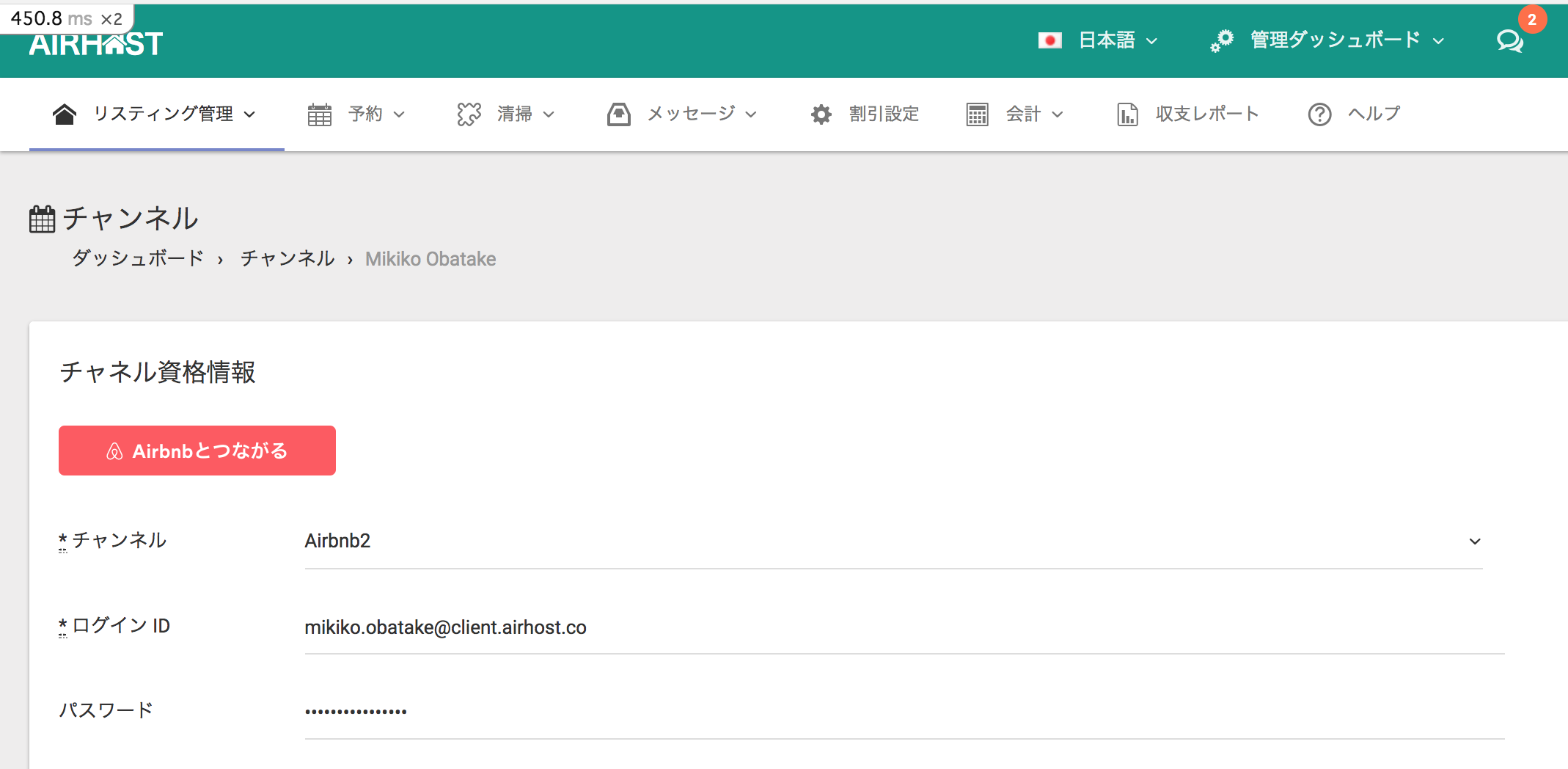Click the Japan flag icon
This screenshot has width=1568, height=769.
pos(1049,40)
